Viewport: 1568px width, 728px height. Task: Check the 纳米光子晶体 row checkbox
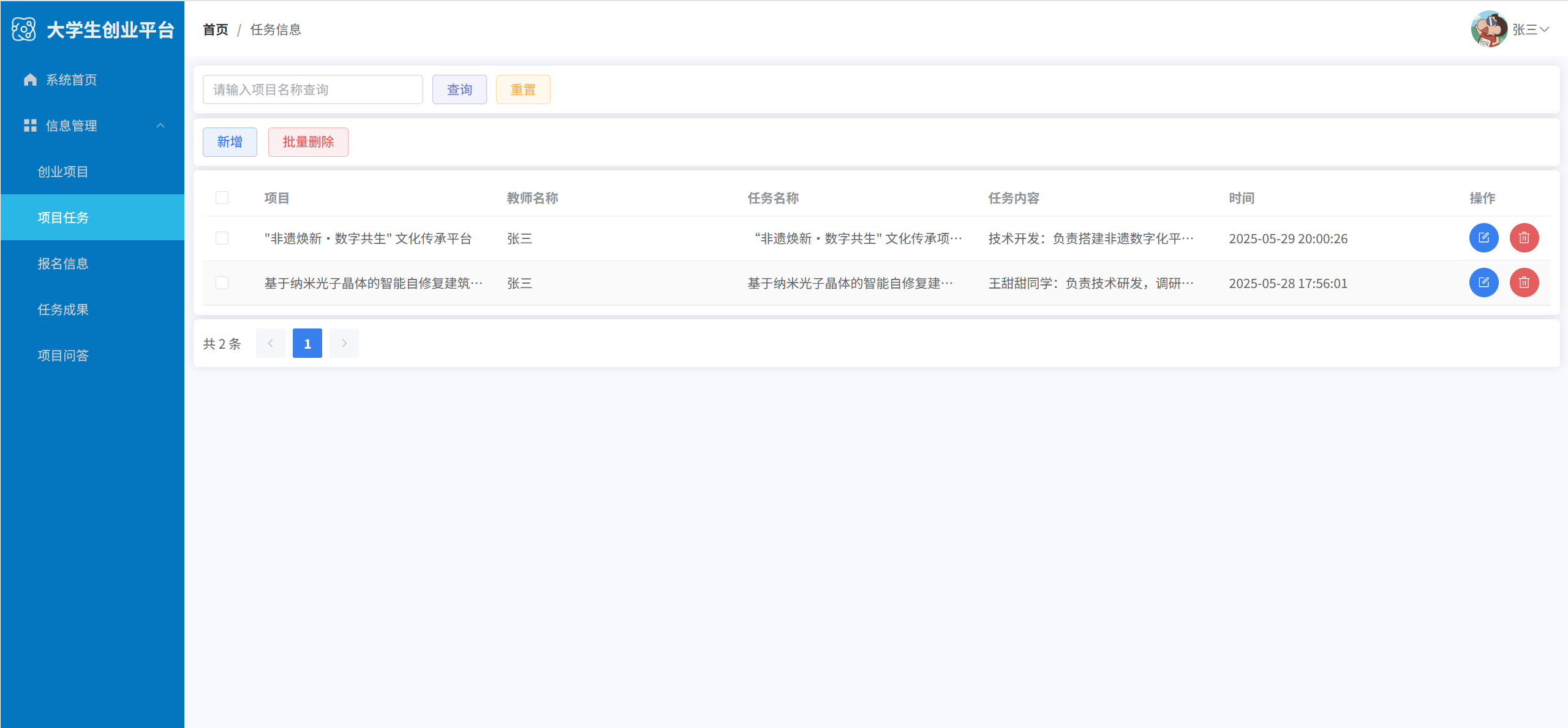point(222,282)
